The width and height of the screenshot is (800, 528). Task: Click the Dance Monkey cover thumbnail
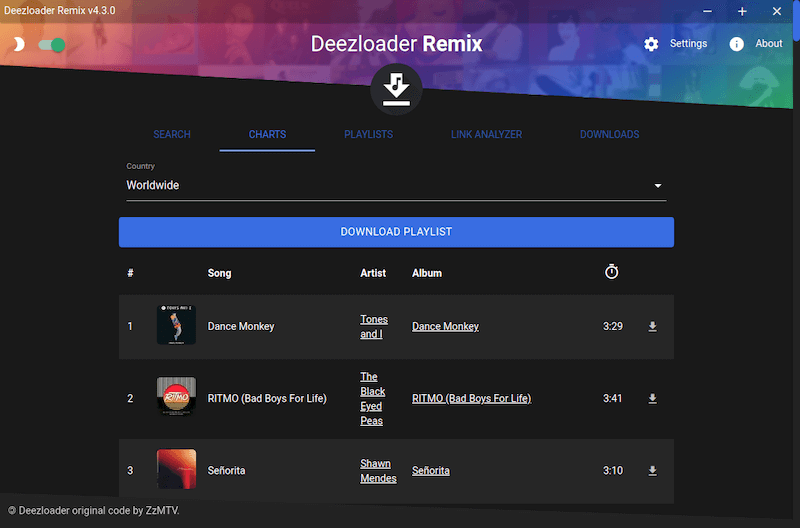point(177,325)
